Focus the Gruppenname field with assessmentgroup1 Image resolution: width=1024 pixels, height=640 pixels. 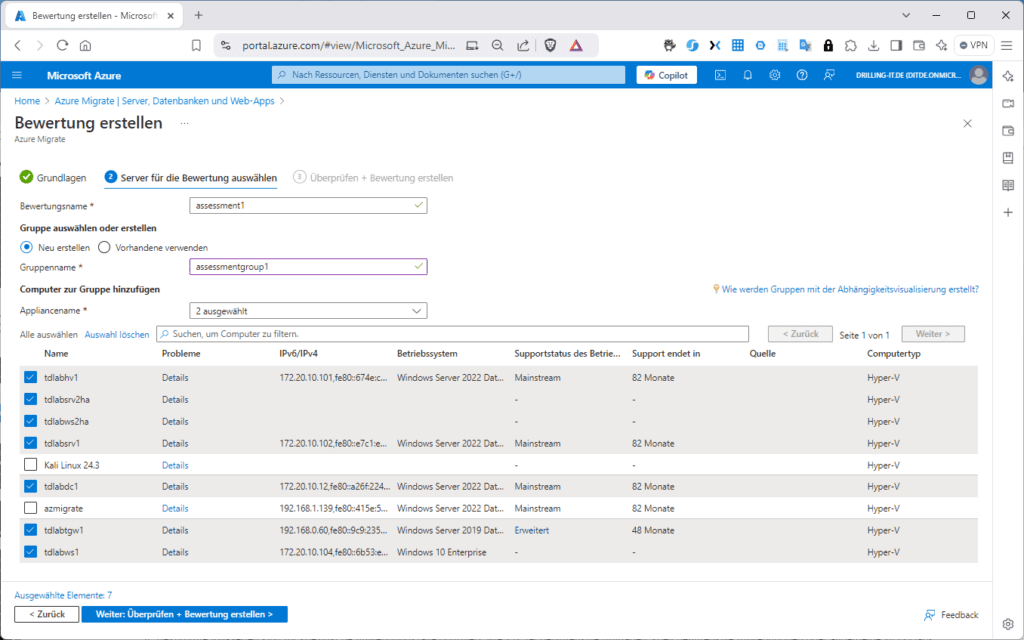coord(308,266)
